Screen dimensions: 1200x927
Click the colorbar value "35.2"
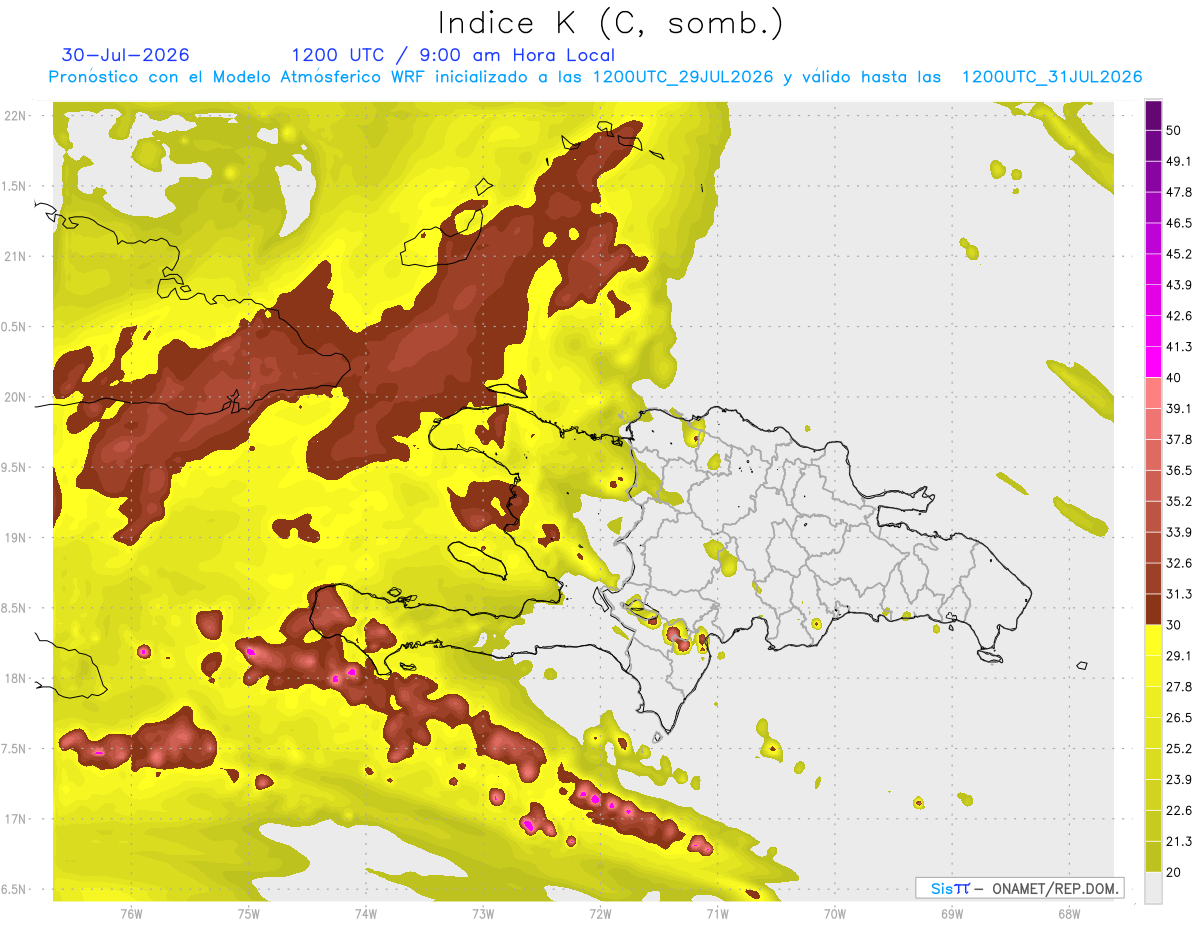point(1179,501)
